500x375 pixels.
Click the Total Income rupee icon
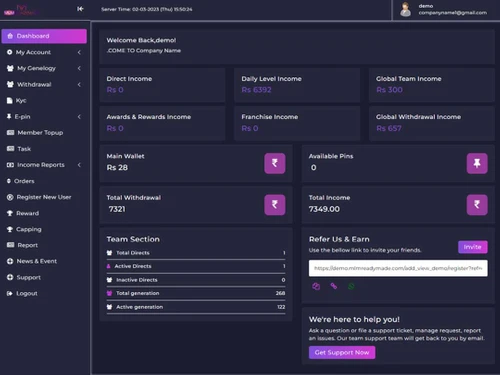click(x=477, y=205)
